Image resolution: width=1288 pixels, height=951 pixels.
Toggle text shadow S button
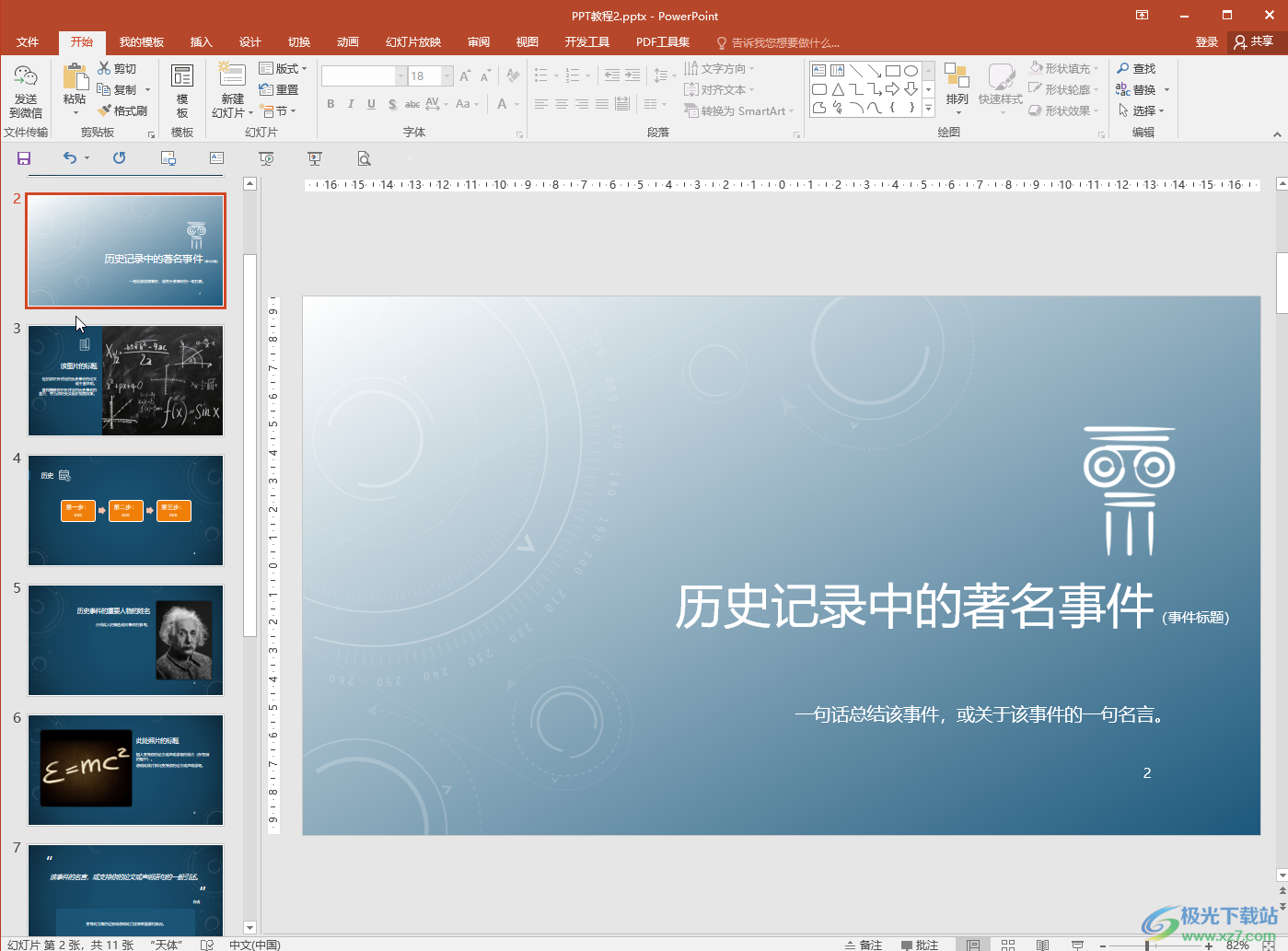392,104
